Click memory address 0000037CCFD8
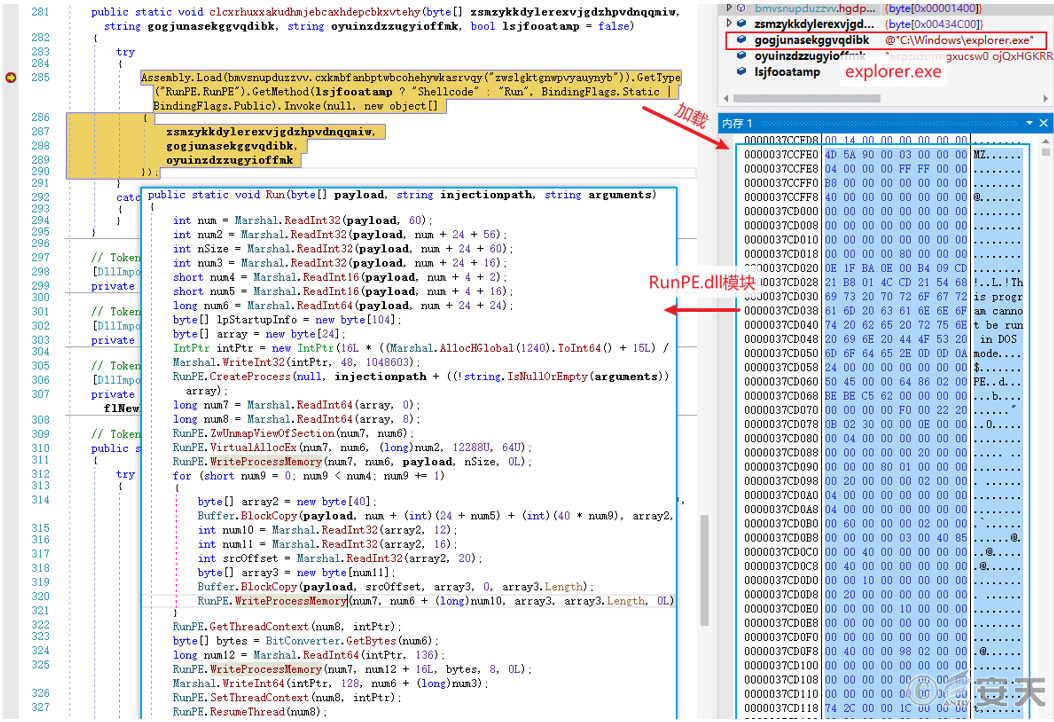1054x722 pixels. click(781, 141)
